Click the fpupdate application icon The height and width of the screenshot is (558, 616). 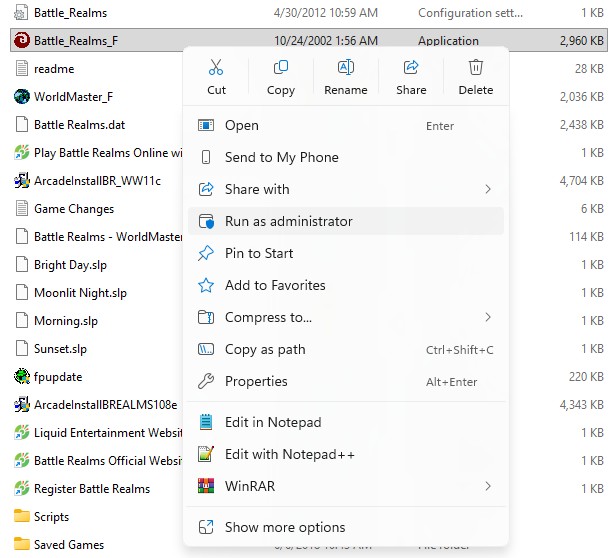22,376
